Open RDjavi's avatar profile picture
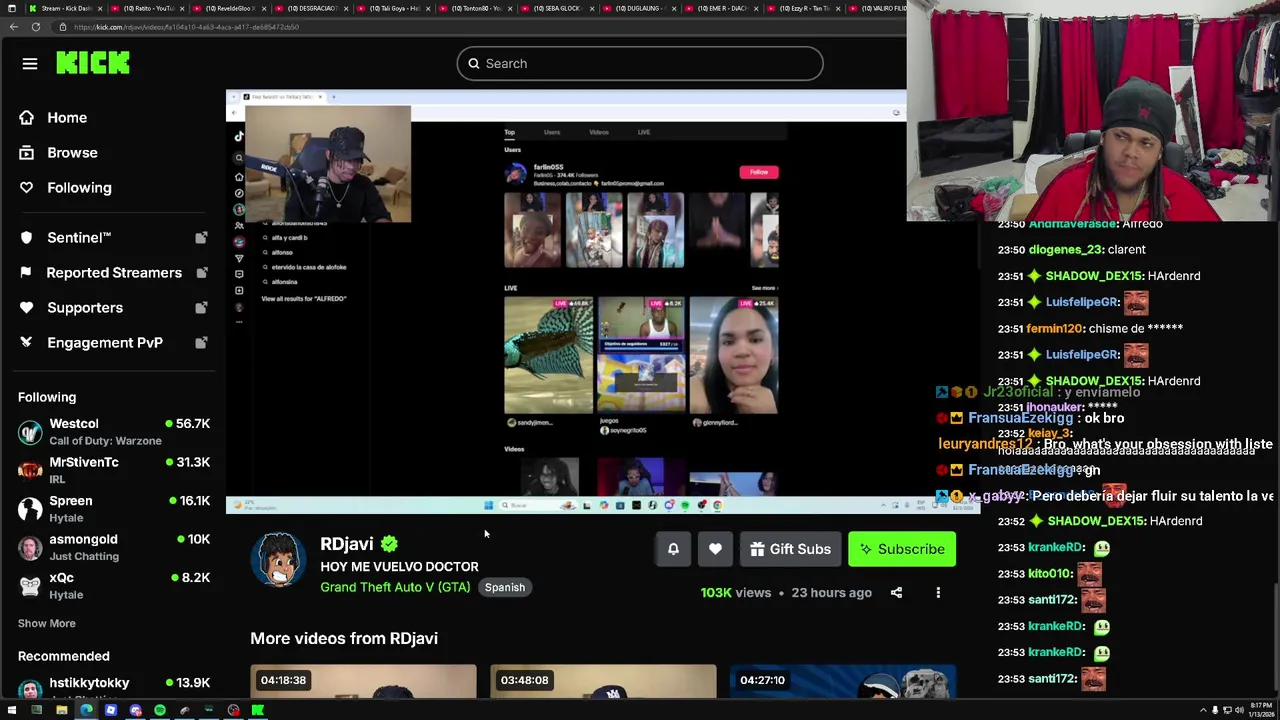 pyautogui.click(x=278, y=560)
